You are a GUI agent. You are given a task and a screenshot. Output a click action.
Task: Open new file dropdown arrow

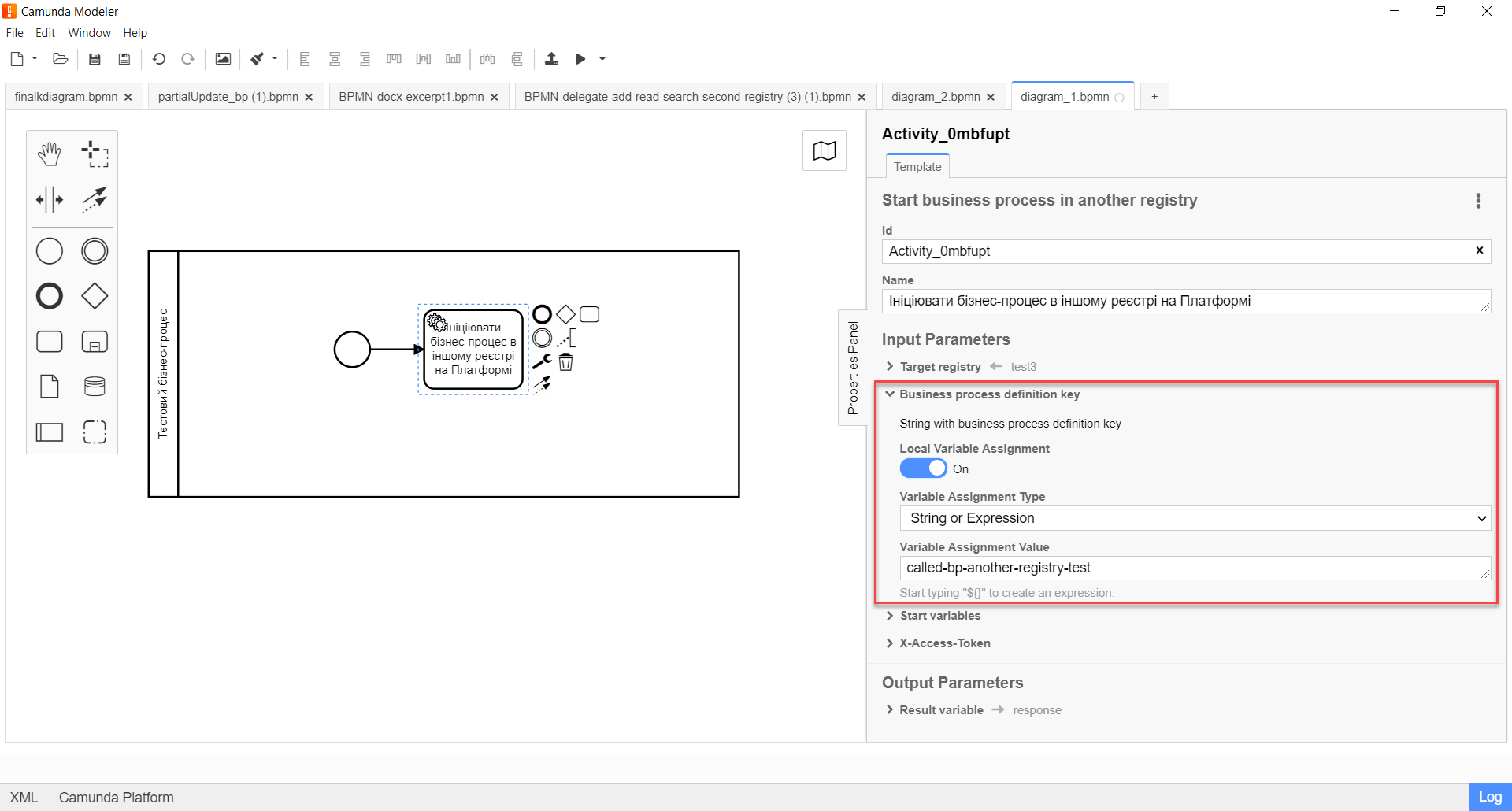click(x=35, y=58)
